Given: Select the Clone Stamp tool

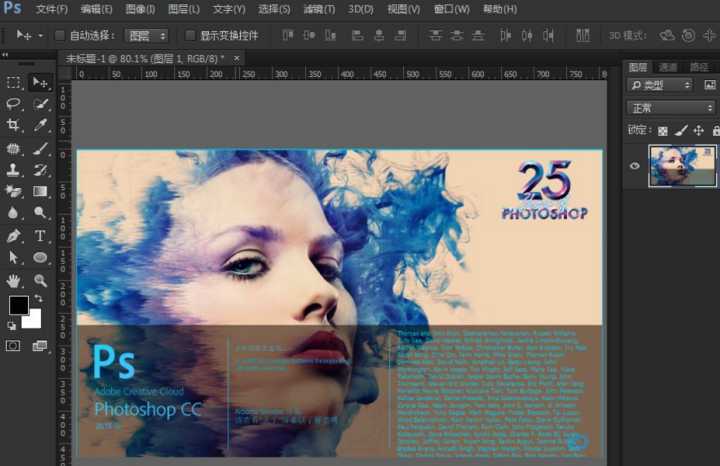Looking at the screenshot, I should (13, 169).
